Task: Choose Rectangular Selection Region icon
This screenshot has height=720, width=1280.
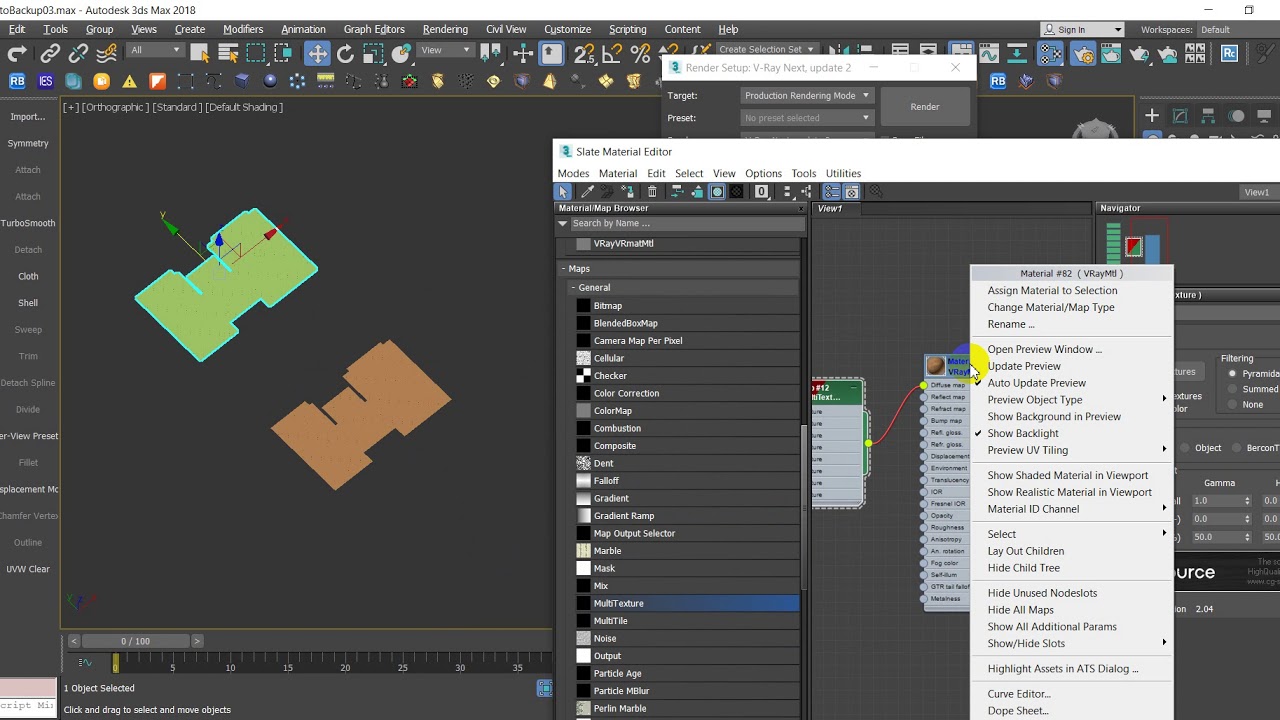Action: tap(257, 54)
